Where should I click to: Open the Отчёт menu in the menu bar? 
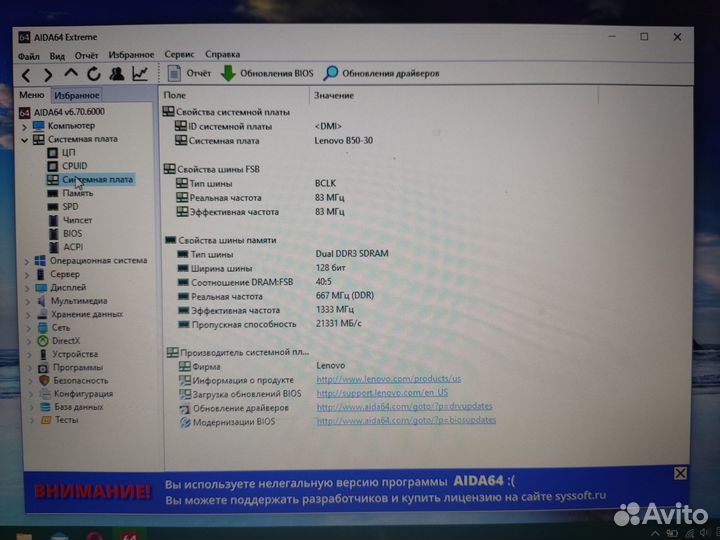pos(86,56)
